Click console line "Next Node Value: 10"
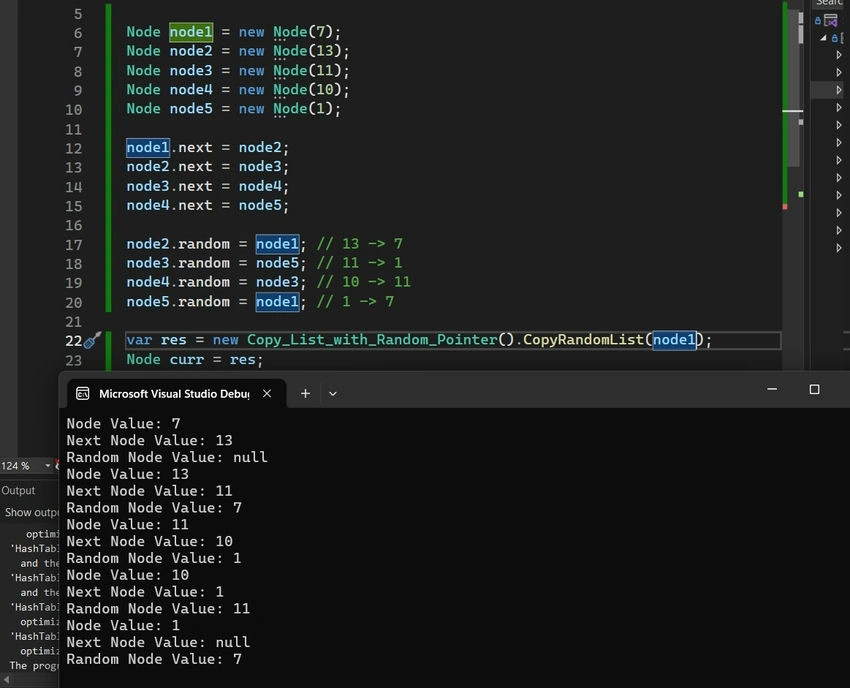Viewport: 850px width, 688px height. click(149, 541)
